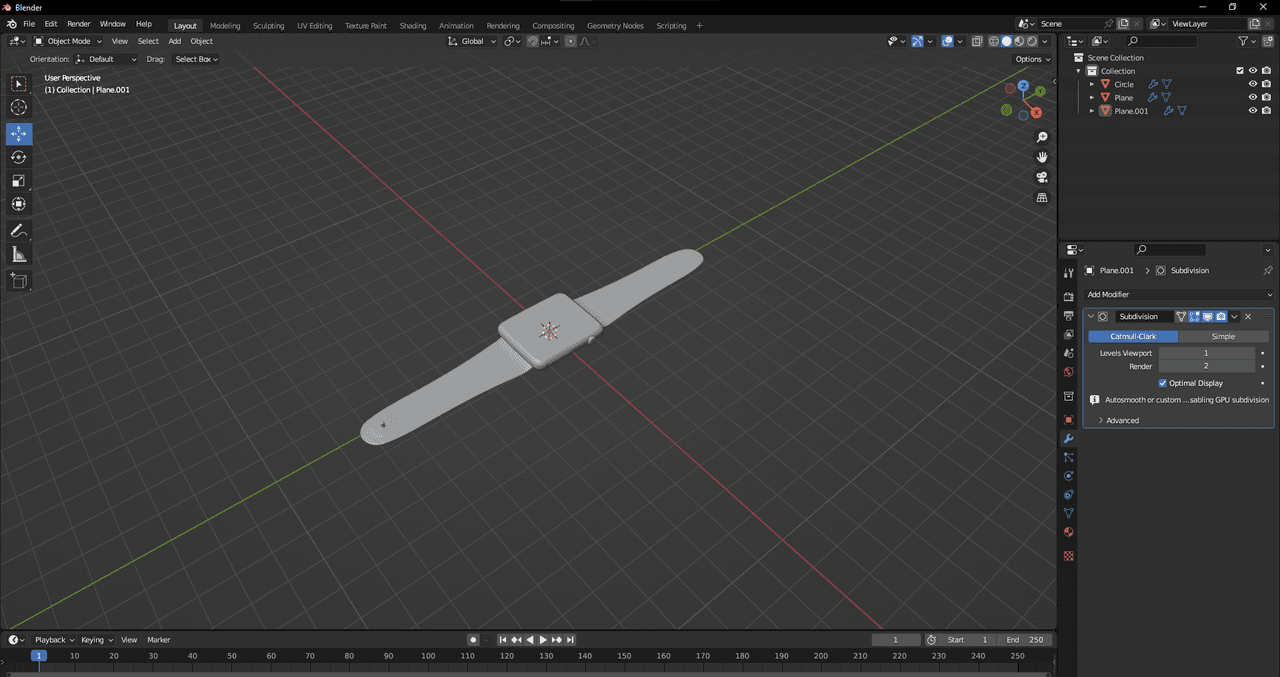This screenshot has height=677, width=1280.
Task: Choose the Cursor tool
Action: click(x=19, y=107)
